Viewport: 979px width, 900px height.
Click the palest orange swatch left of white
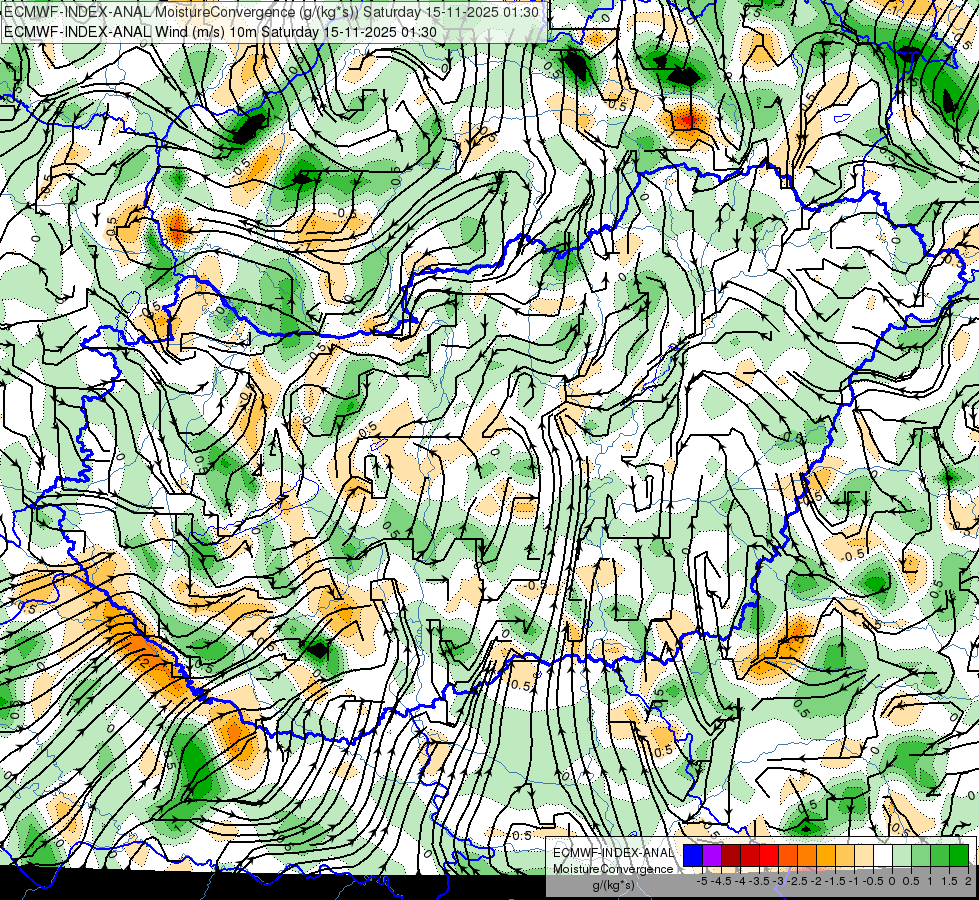point(864,856)
